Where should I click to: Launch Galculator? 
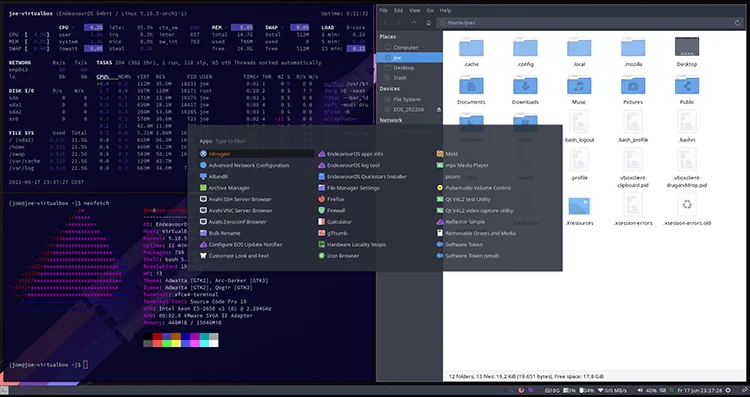(x=335, y=222)
